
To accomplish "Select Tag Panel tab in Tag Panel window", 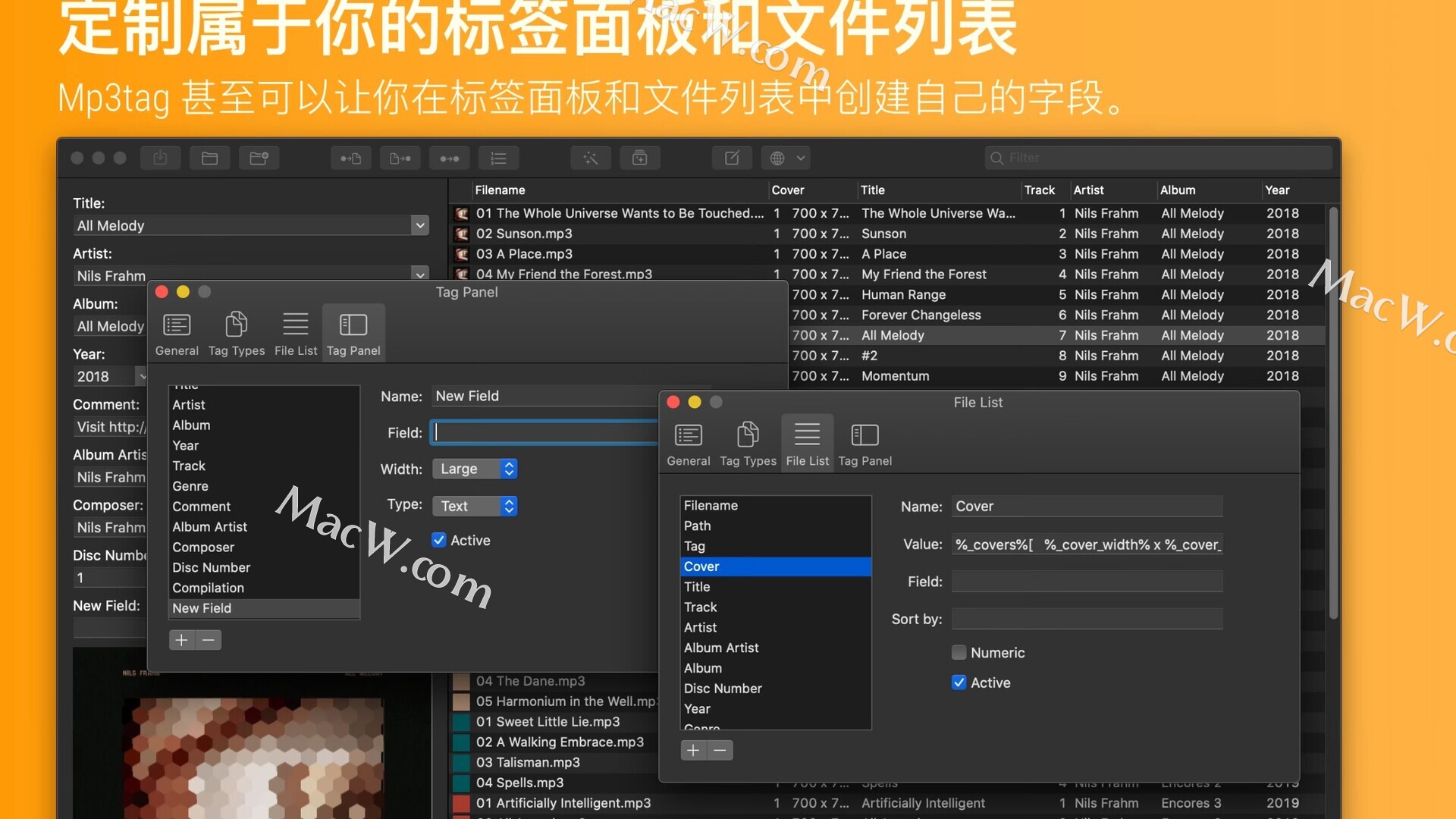I will click(x=353, y=334).
